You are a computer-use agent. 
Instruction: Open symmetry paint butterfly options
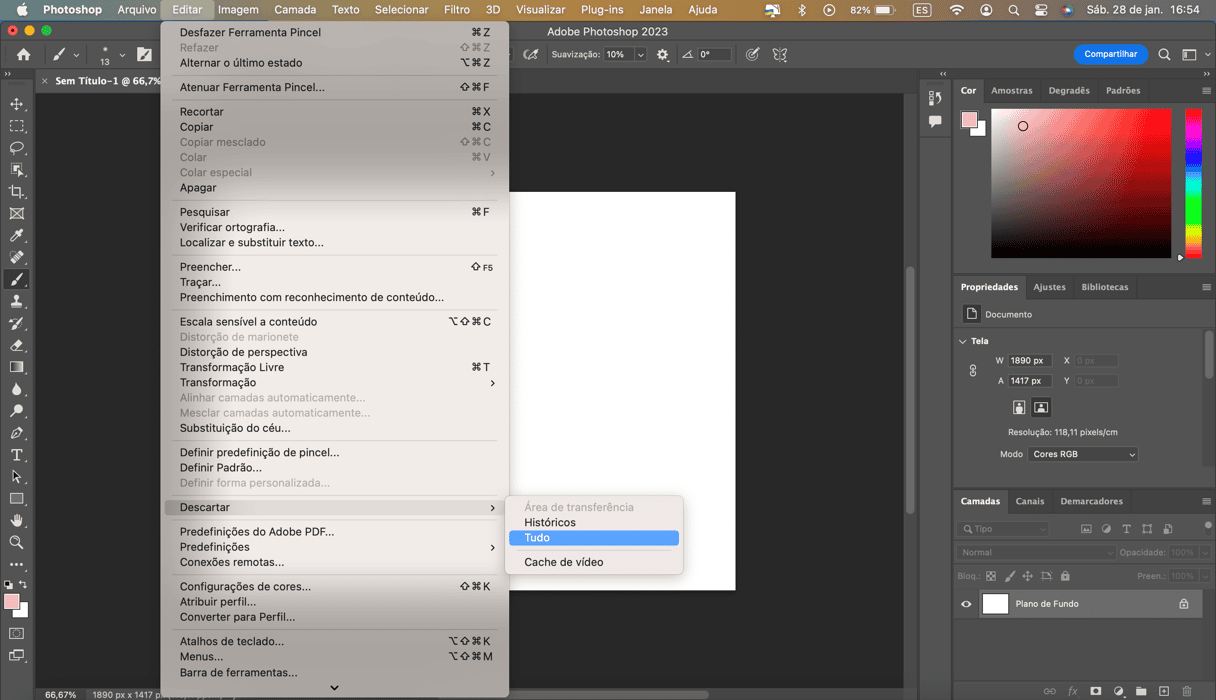tap(780, 55)
